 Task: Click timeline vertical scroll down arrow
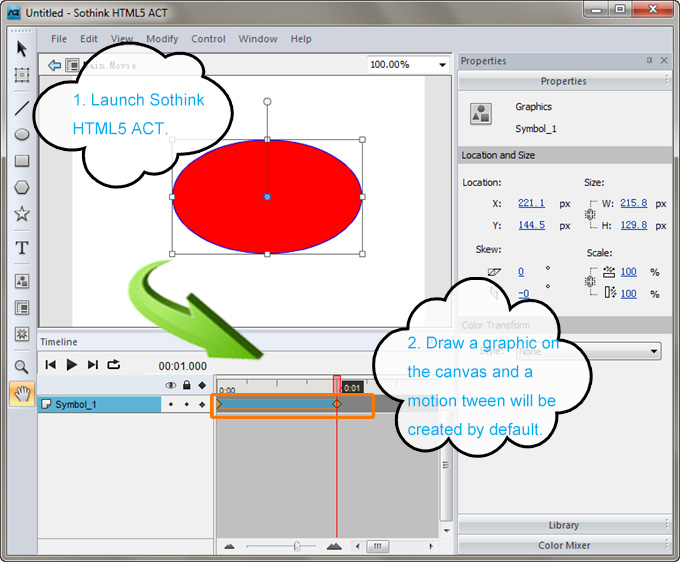point(446,530)
